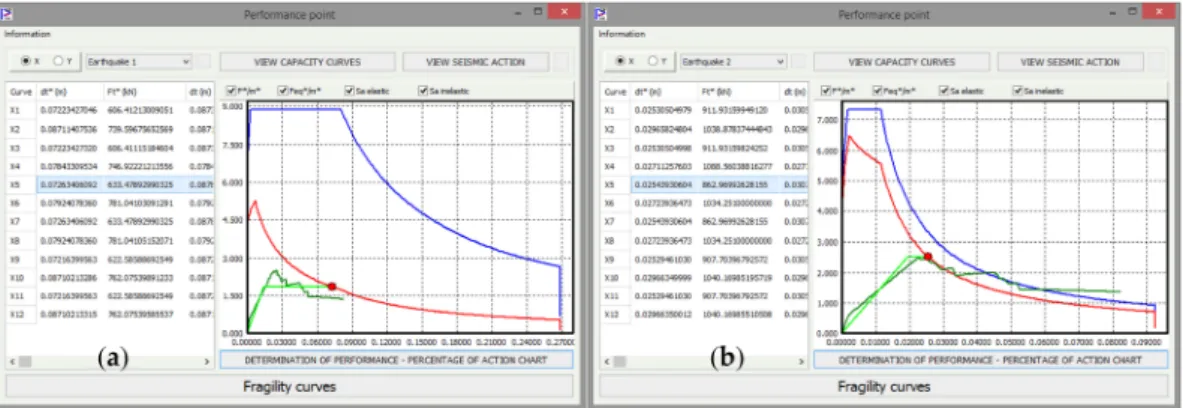Select curve X11 row in Earthquake 2 table
This screenshot has width=1183, height=408.
(x=705, y=296)
